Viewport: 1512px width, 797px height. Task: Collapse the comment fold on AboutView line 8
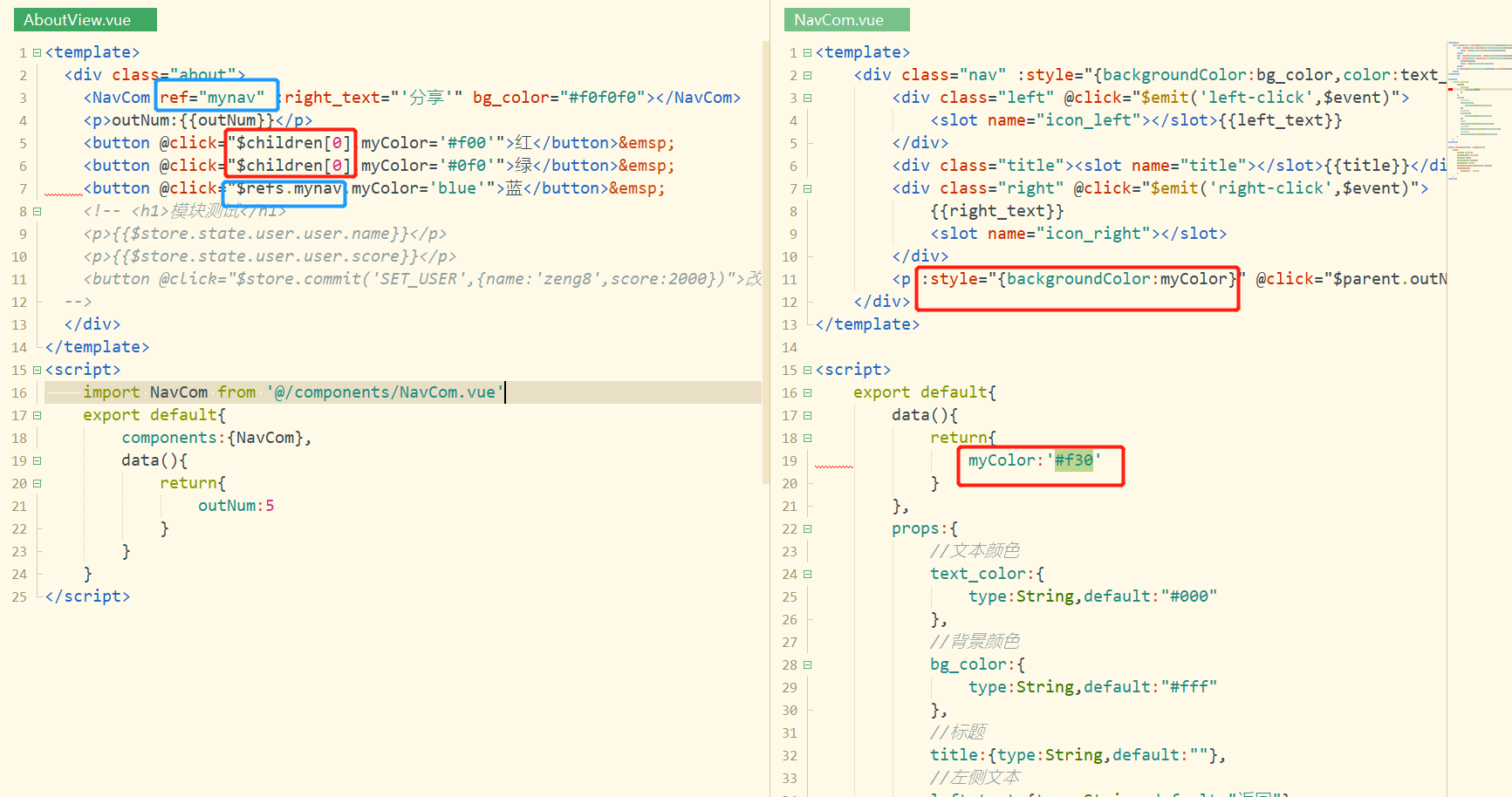tap(37, 211)
